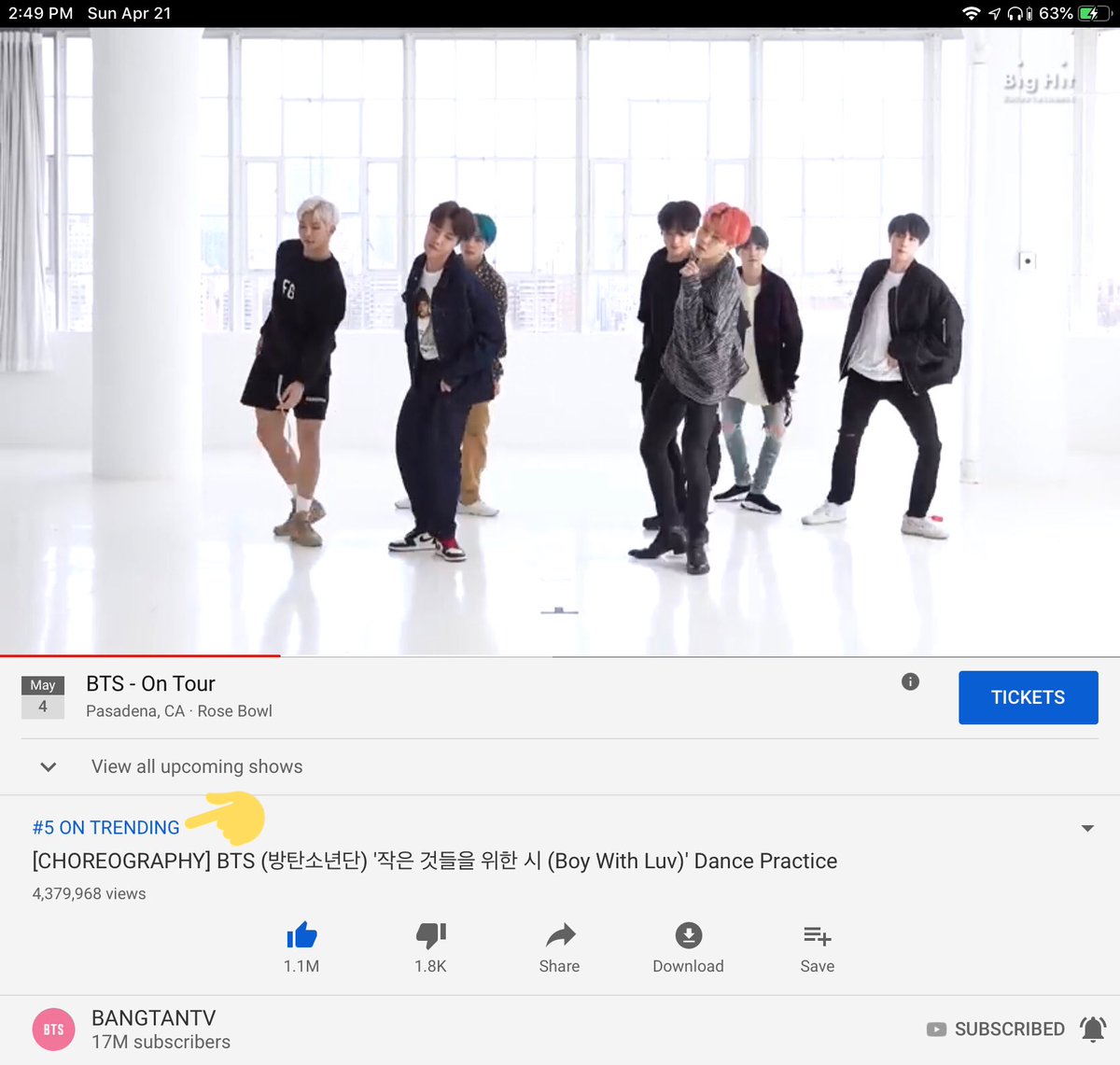The width and height of the screenshot is (1120, 1065).
Task: Tap the May 4 date badge
Action: click(x=43, y=697)
